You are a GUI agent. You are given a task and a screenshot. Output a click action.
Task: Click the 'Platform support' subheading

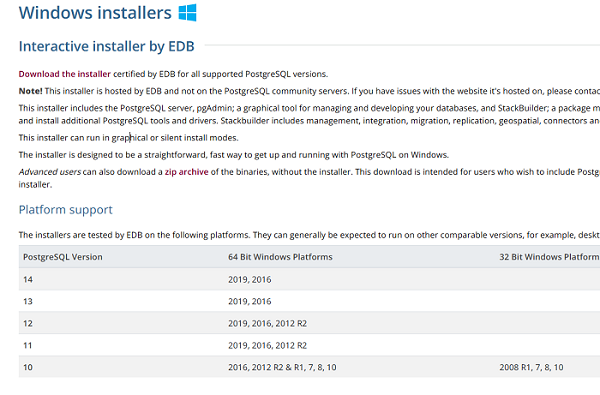(65, 210)
